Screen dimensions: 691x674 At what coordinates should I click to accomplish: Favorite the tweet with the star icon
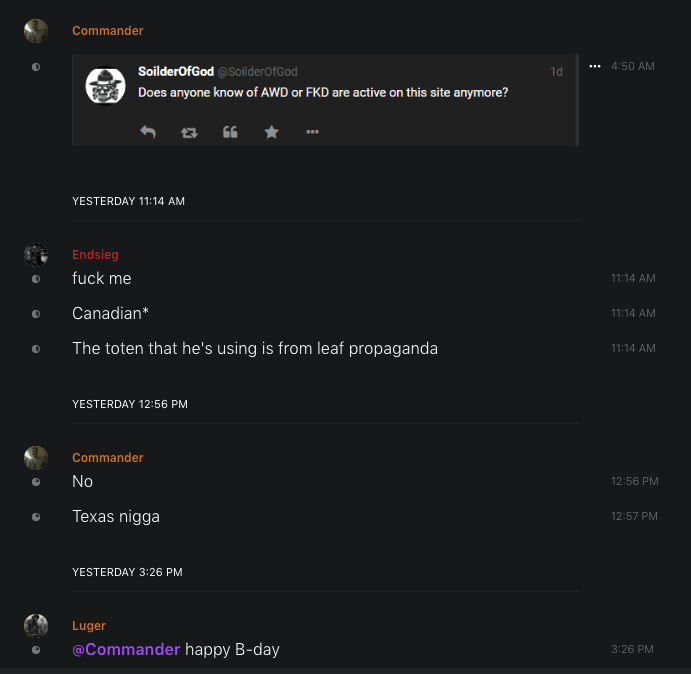click(271, 132)
